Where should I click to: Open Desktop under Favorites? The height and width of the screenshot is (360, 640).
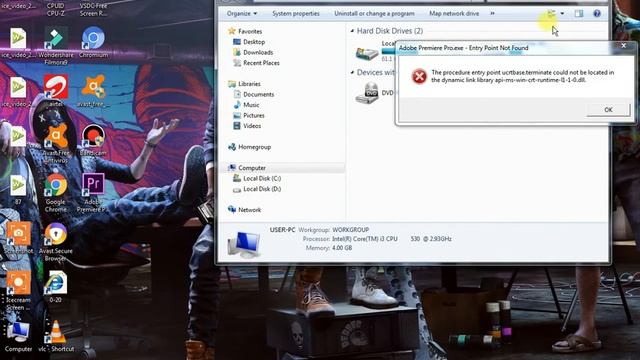249,42
